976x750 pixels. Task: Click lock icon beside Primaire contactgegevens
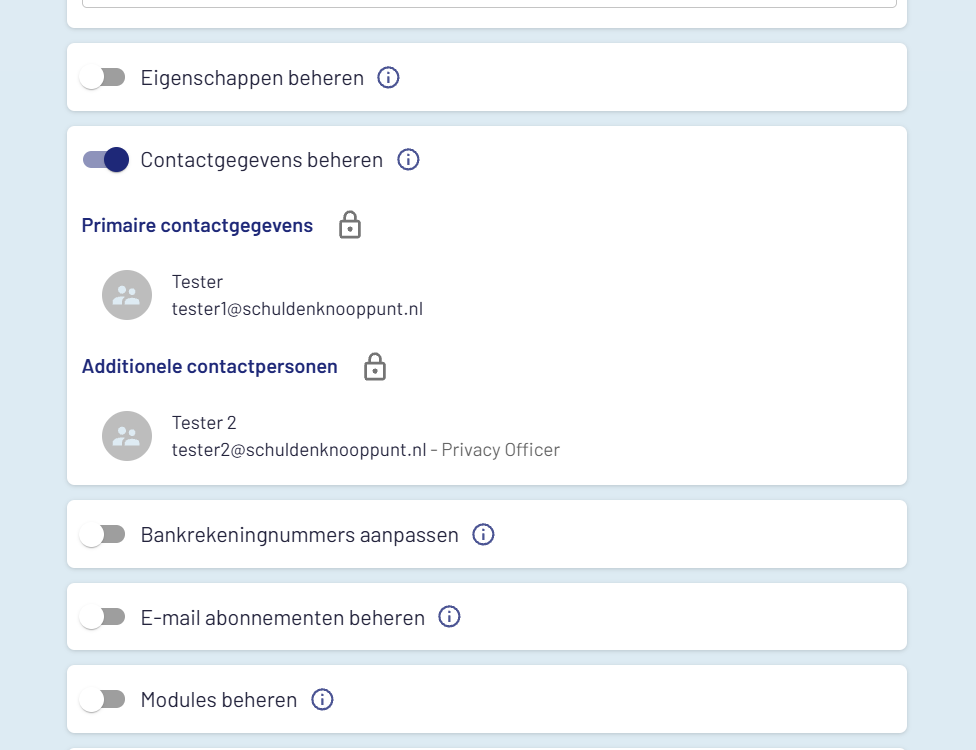click(349, 225)
